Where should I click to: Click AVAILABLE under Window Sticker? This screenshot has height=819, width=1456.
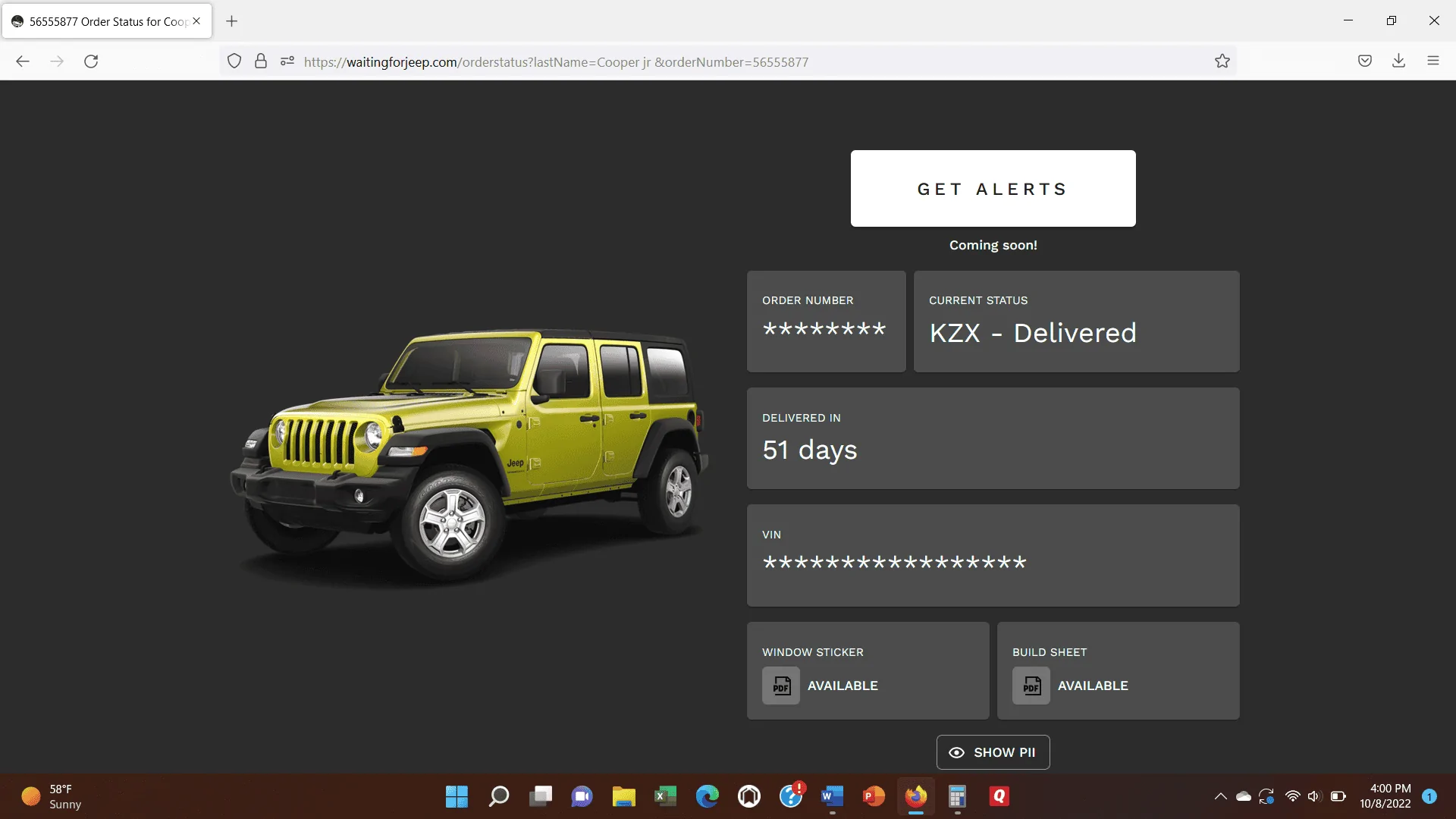[843, 686]
